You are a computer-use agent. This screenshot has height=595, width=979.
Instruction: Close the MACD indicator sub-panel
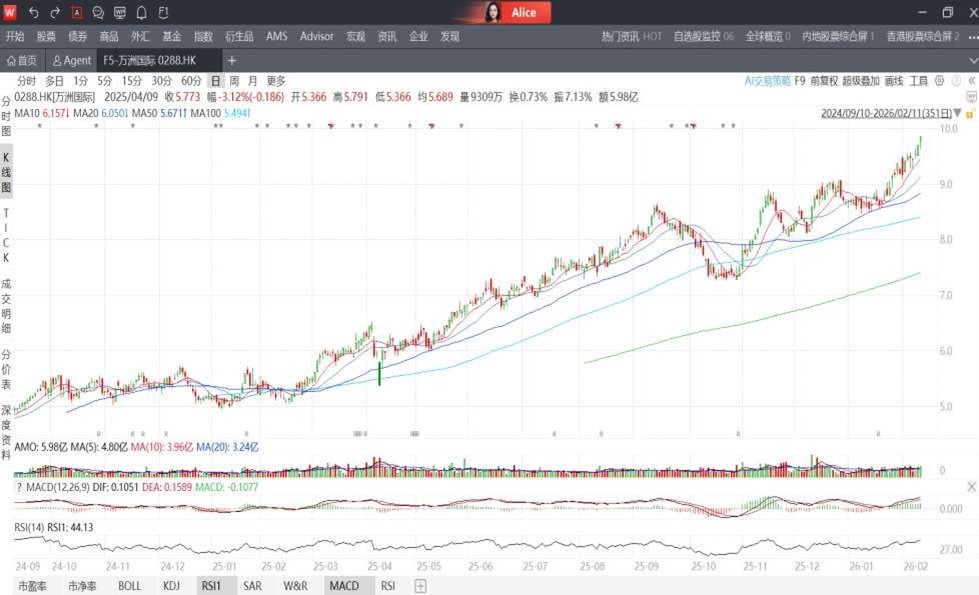tap(970, 486)
